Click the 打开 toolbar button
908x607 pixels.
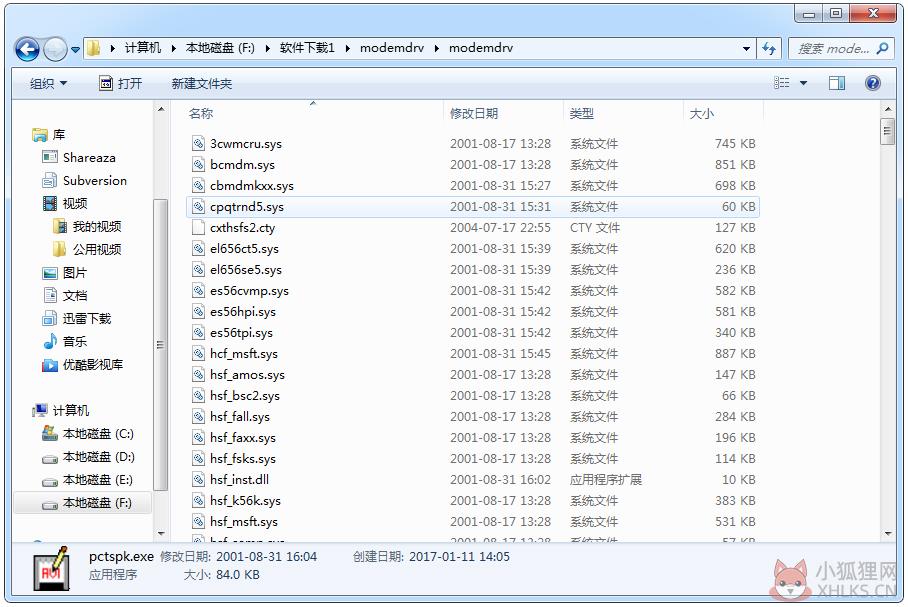click(x=120, y=83)
